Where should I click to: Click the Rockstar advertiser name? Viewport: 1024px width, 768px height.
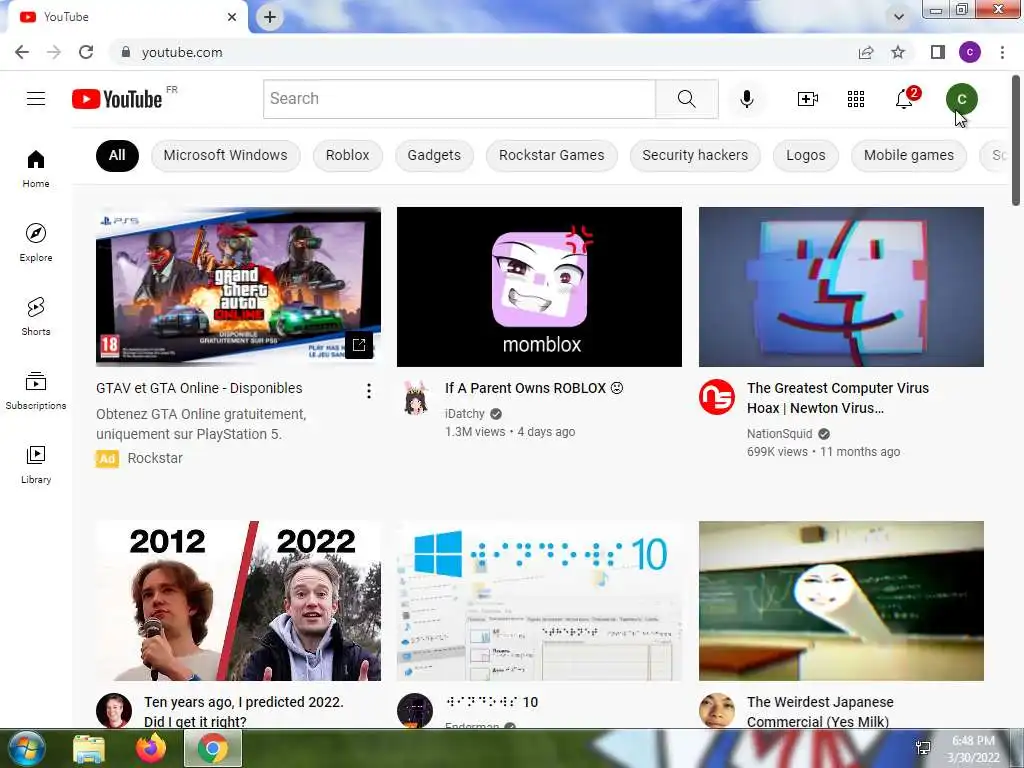tap(155, 458)
